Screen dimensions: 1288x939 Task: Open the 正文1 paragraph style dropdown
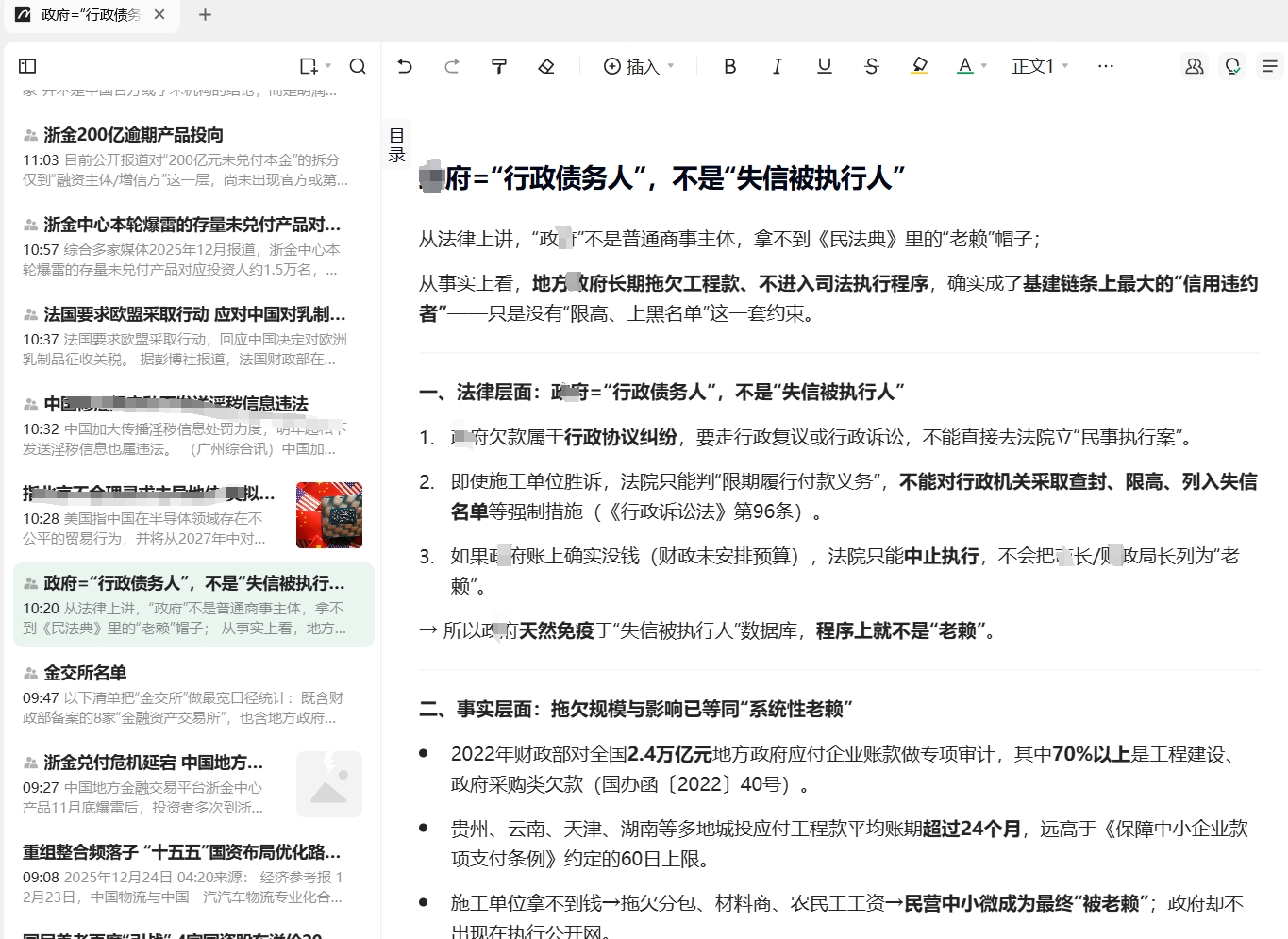tap(1040, 66)
